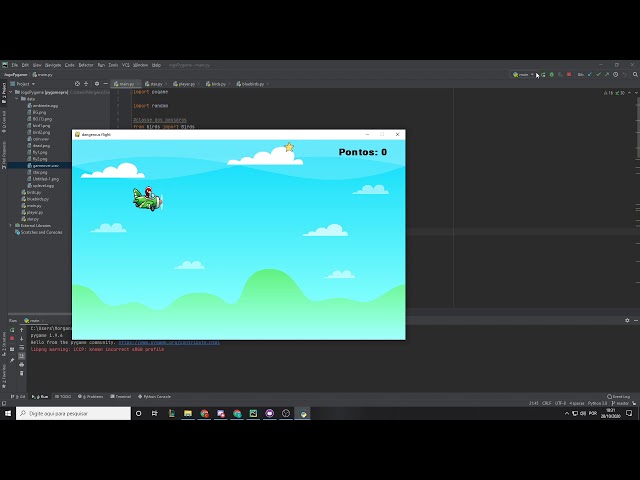Viewport: 640px width, 480px height.
Task: Click the Pin Tab icon in Run panel
Action: tap(12, 360)
